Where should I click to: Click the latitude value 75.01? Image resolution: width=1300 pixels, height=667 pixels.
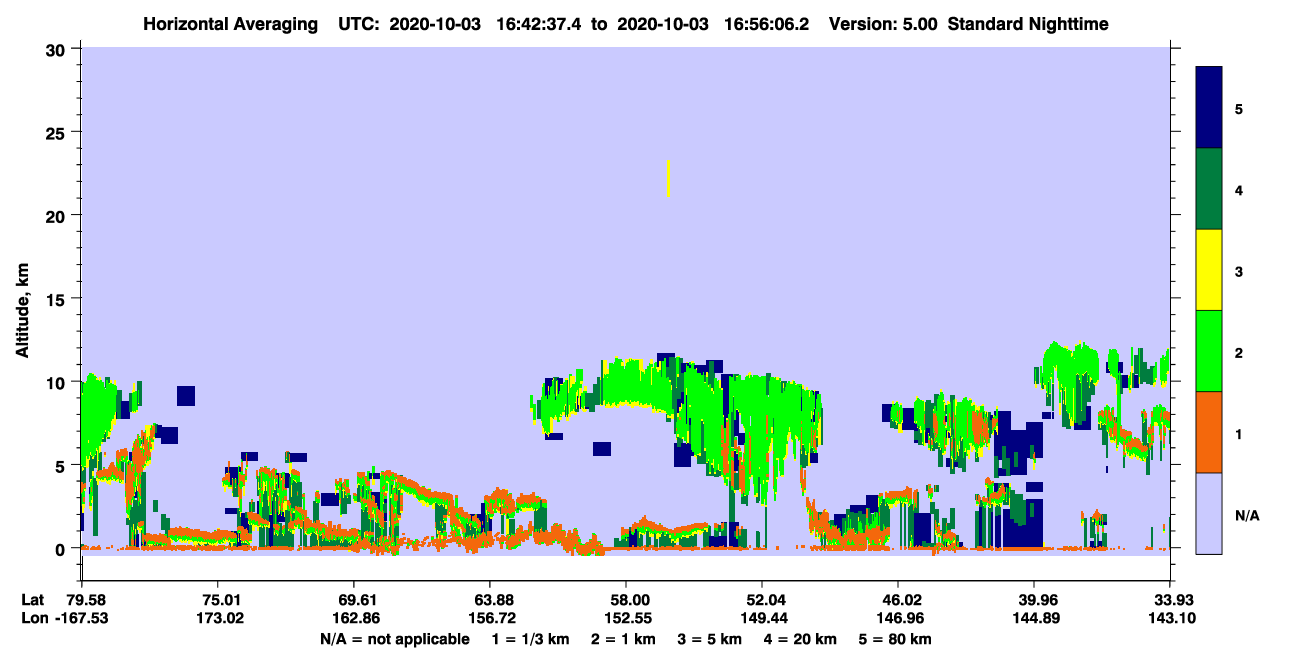tap(217, 600)
